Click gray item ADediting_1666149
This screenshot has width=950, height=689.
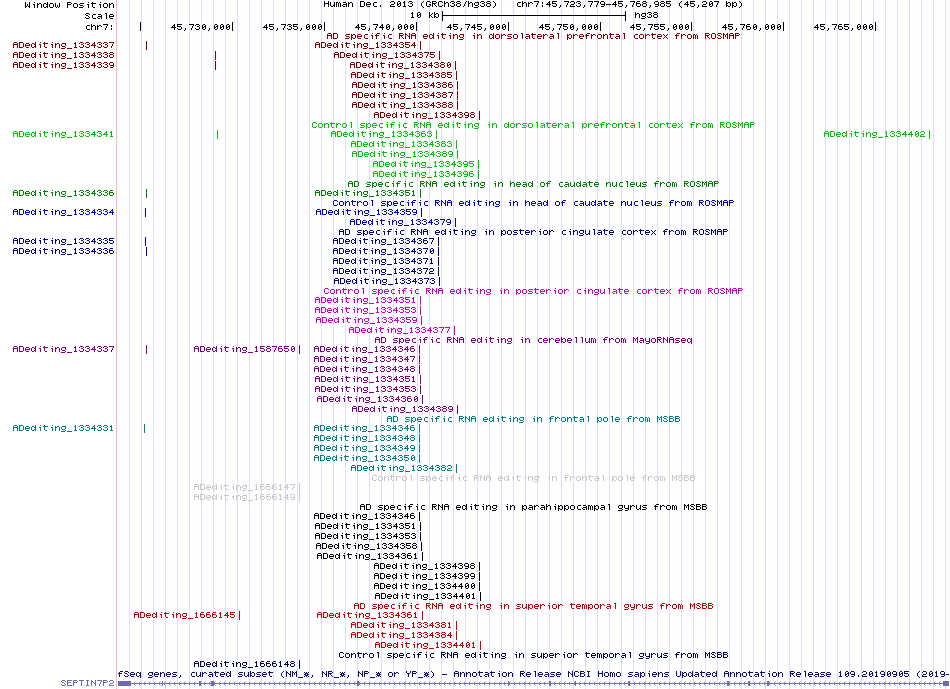click(245, 498)
